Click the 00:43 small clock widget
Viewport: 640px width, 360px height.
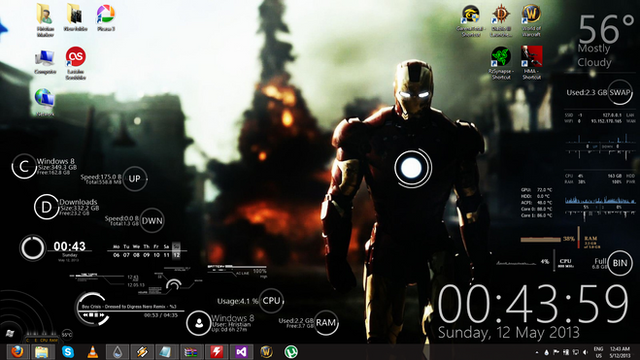pyautogui.click(x=69, y=247)
